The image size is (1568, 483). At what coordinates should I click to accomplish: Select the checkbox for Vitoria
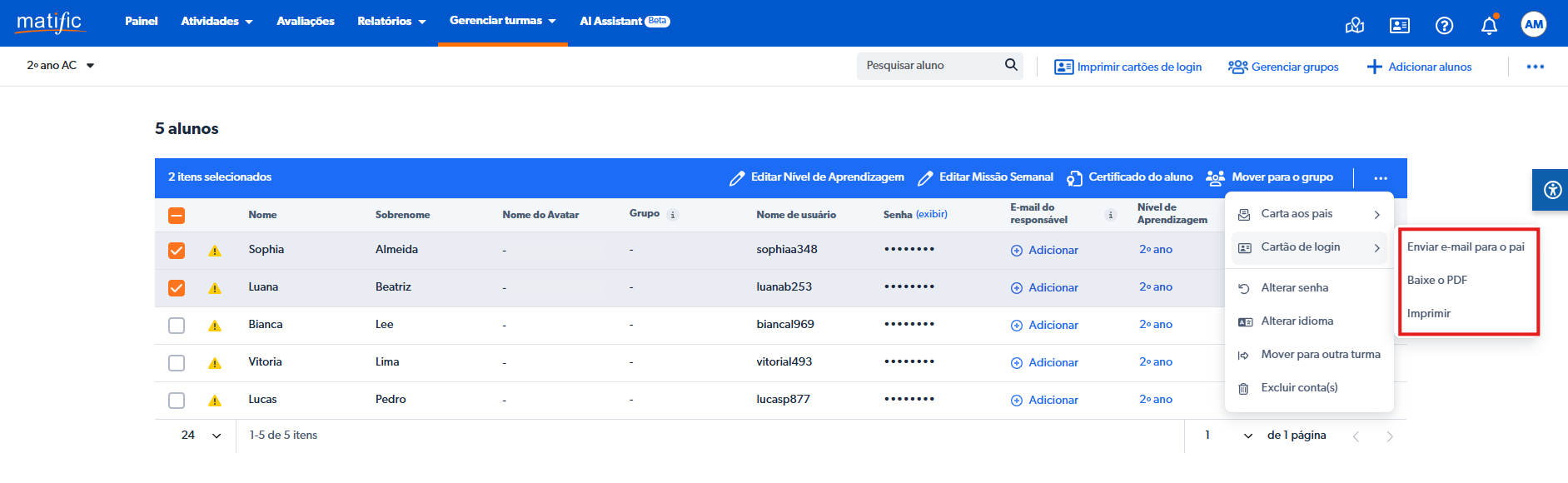177,363
